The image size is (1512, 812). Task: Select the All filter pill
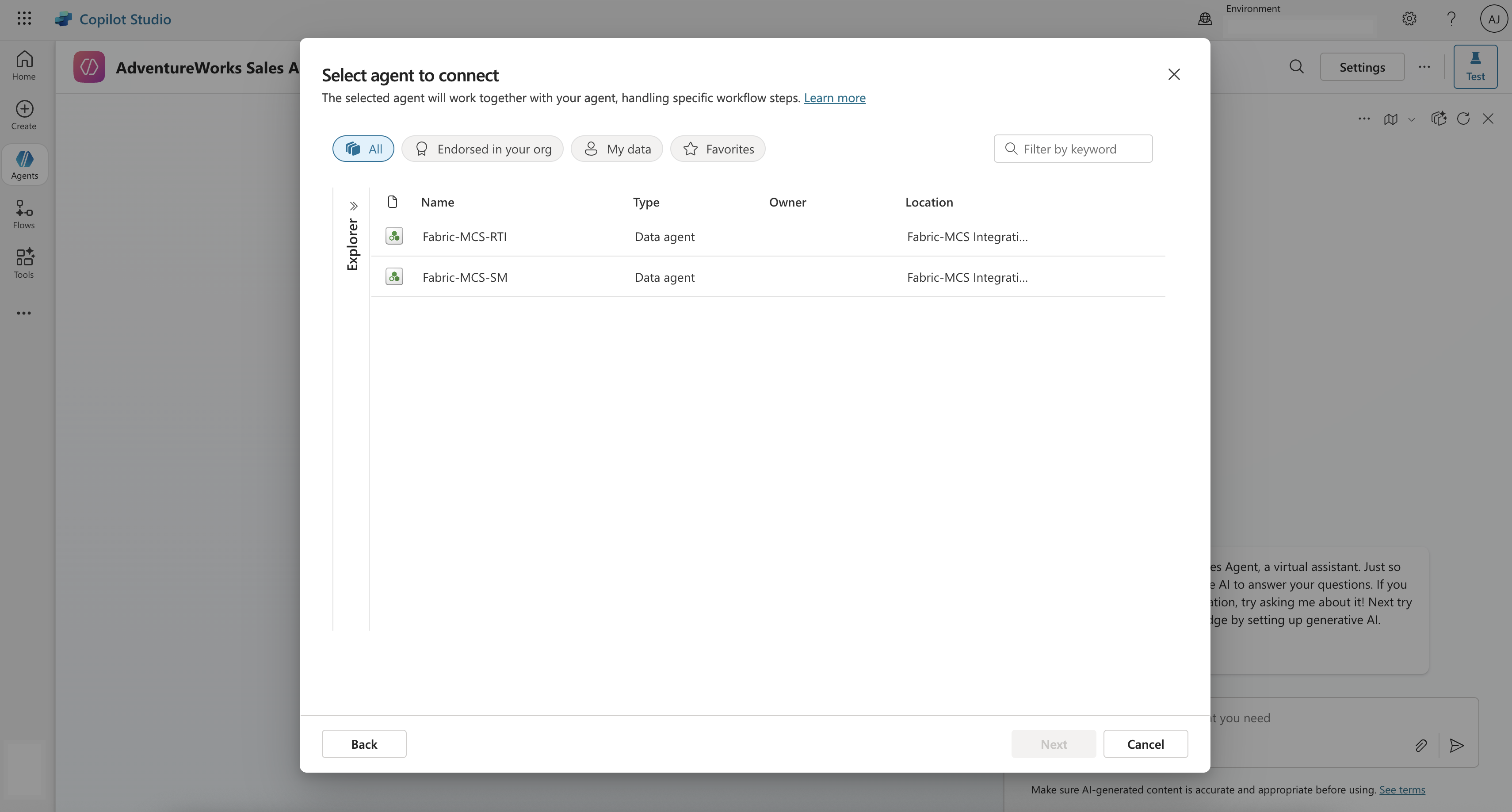[363, 149]
